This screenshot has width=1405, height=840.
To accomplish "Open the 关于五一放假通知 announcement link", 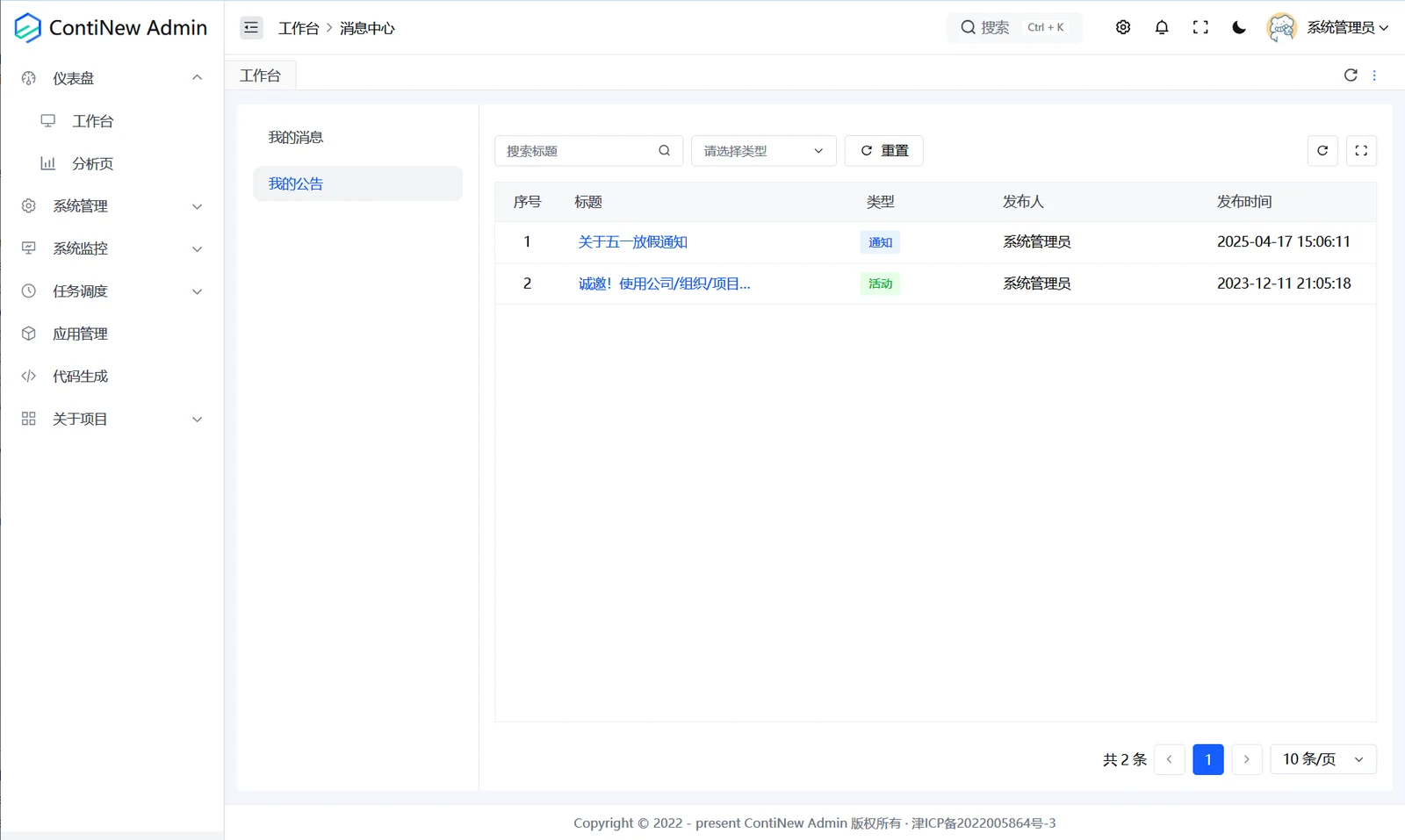I will point(632,241).
